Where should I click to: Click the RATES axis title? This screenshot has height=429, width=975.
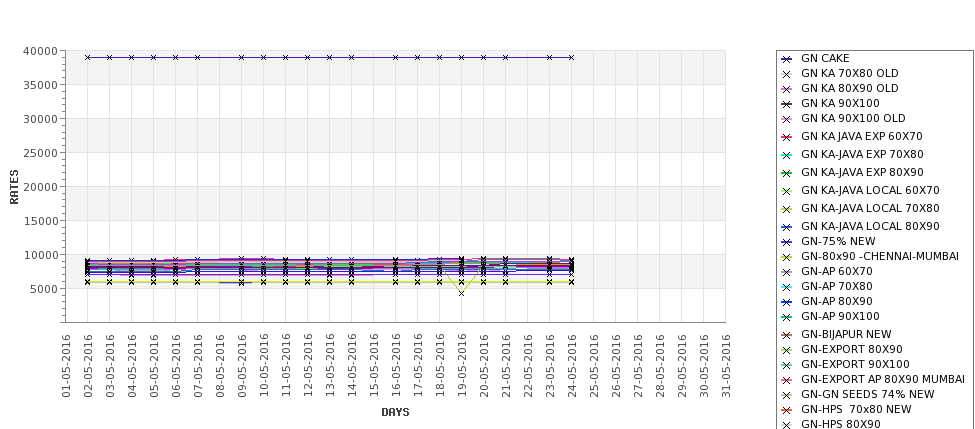pos(14,187)
